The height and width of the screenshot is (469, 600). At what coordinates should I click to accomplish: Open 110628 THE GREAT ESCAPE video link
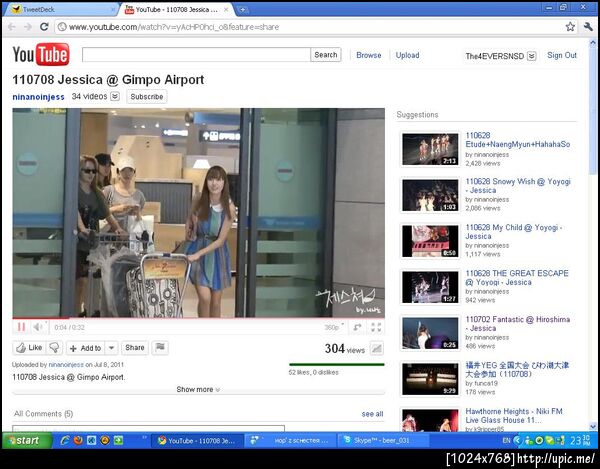[x=517, y=278]
